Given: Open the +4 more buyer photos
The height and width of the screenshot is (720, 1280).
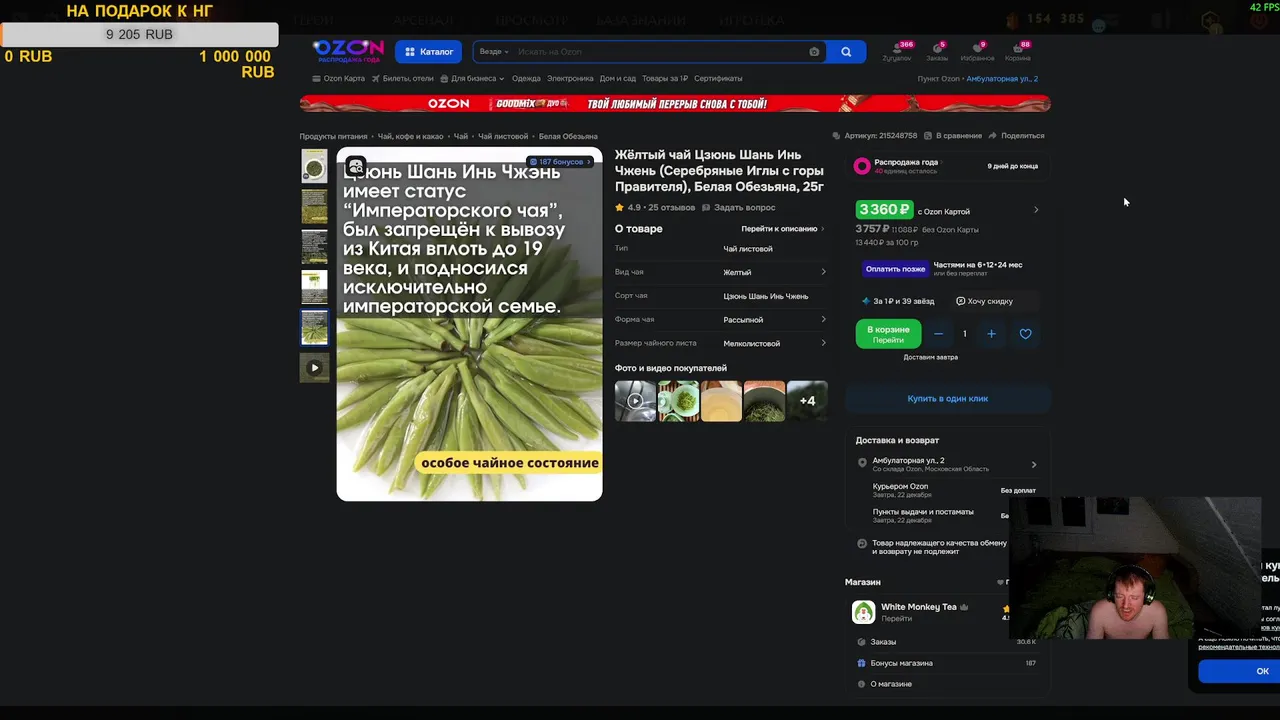Looking at the screenshot, I should [807, 401].
